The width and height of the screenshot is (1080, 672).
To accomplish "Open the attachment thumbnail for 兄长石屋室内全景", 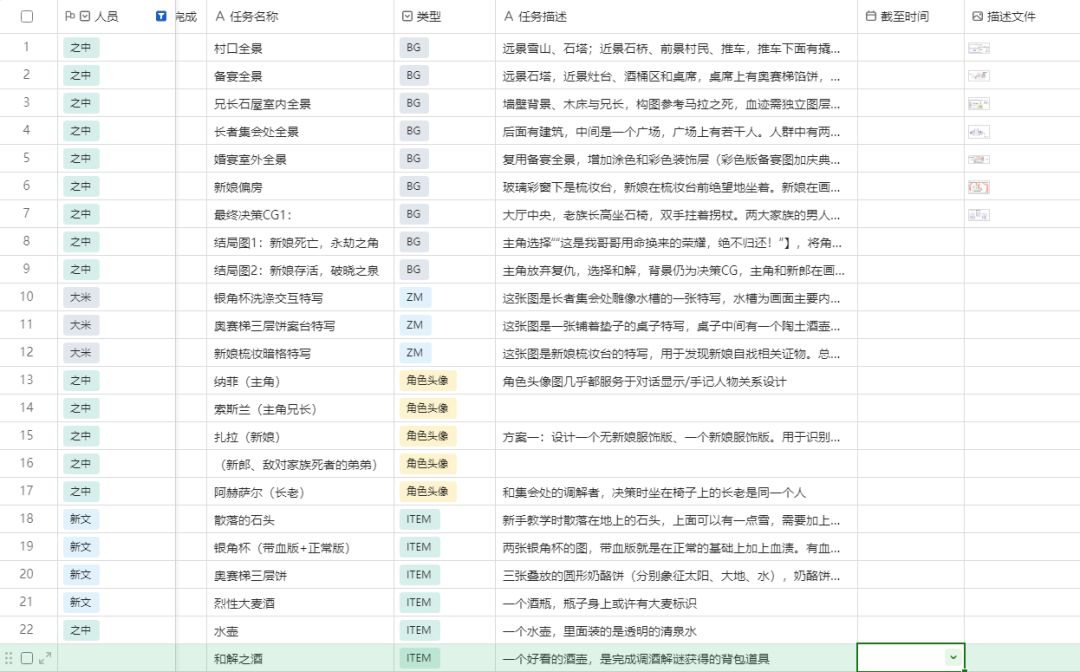I will tap(979, 104).
